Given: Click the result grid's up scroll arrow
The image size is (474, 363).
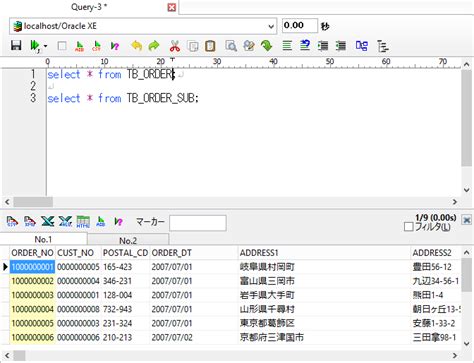Looking at the screenshot, I should coord(467,252).
